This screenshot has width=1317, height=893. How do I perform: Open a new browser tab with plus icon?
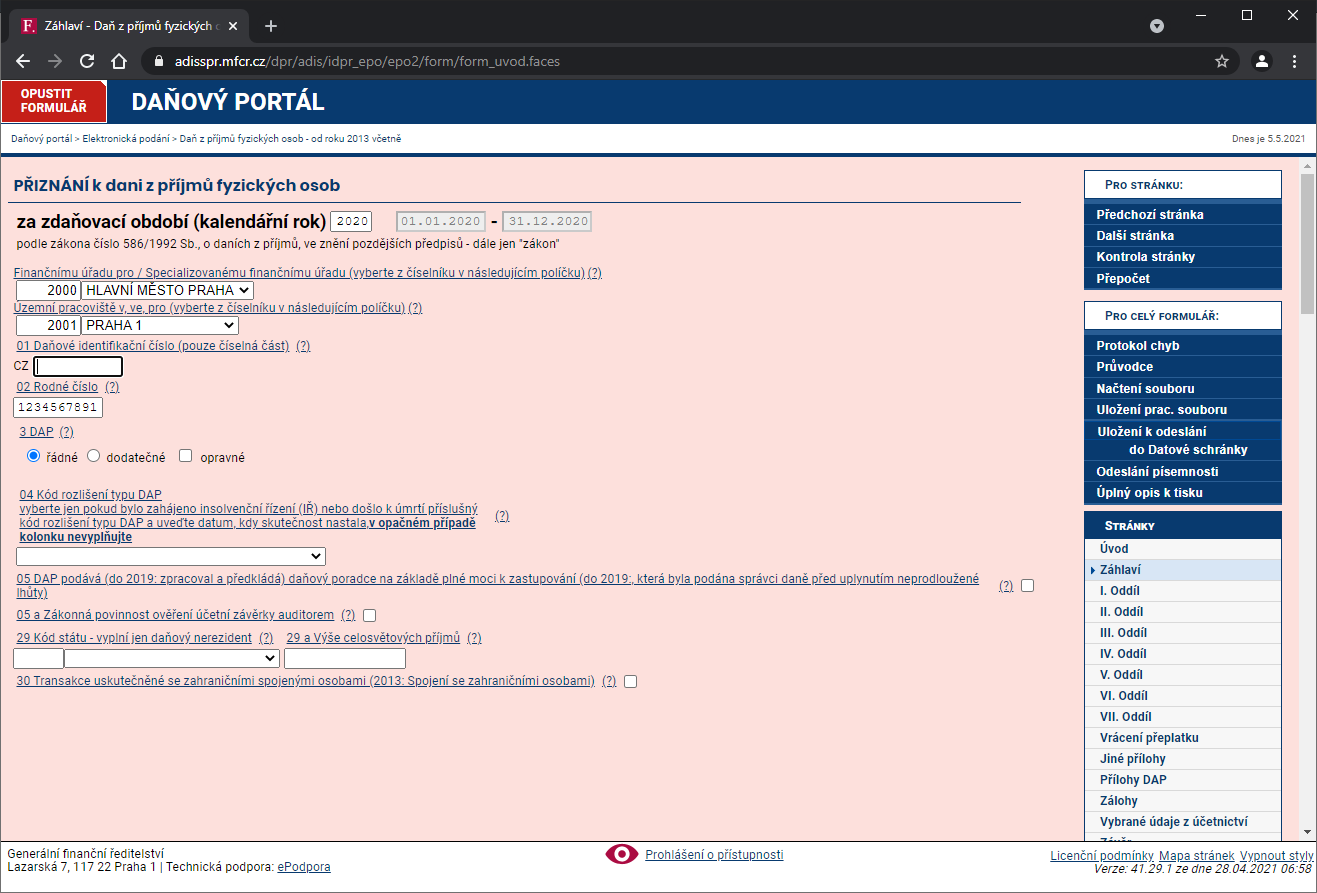click(270, 26)
